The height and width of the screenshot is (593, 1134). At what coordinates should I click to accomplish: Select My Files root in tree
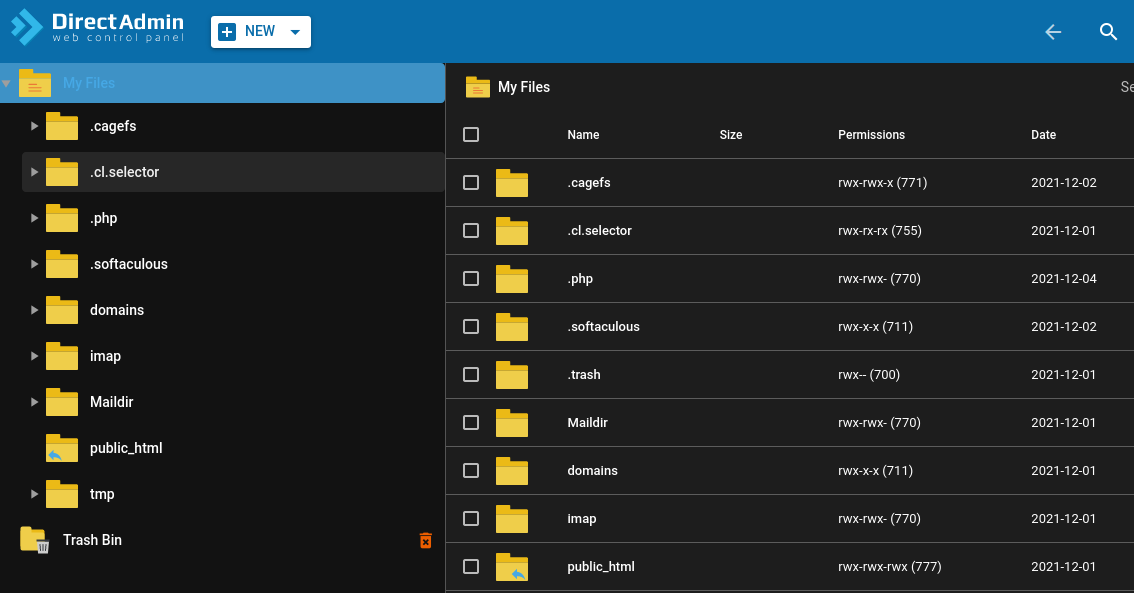pyautogui.click(x=222, y=82)
